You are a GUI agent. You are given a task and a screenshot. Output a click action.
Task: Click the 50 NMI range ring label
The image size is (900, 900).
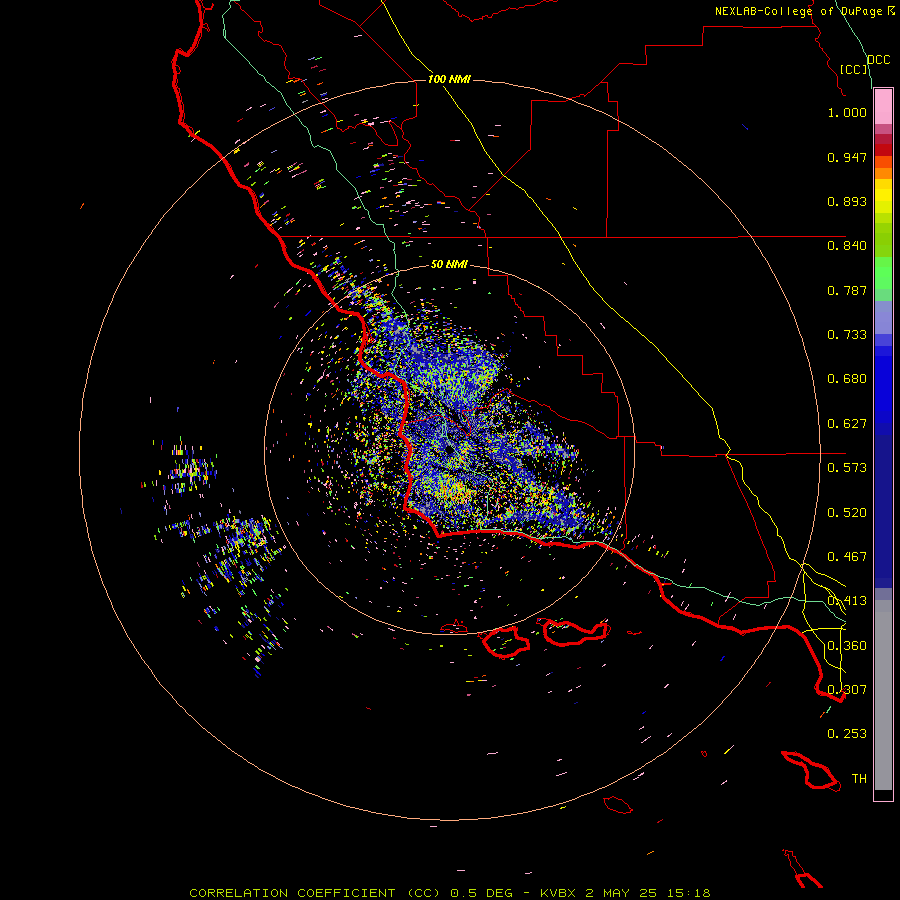449,265
